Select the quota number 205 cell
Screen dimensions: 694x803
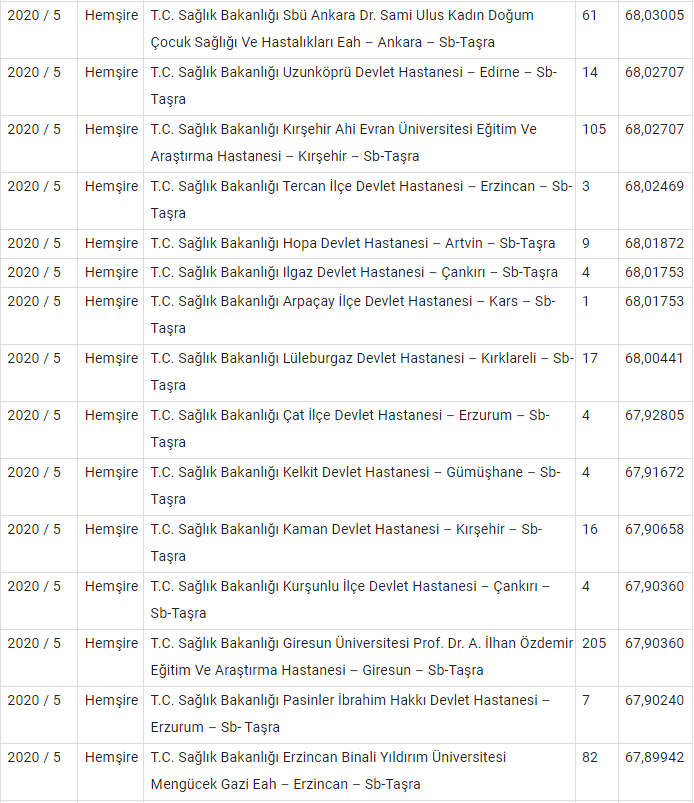click(x=594, y=643)
